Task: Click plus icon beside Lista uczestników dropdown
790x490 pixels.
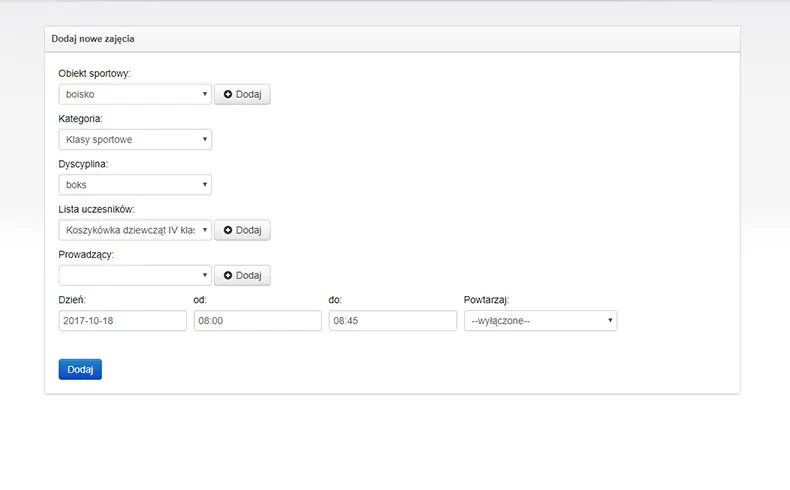Action: pyautogui.click(x=228, y=230)
